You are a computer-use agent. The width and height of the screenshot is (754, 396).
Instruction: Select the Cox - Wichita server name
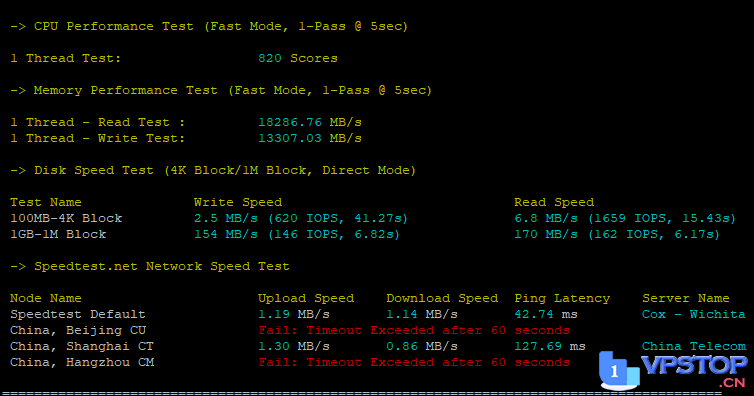tap(693, 314)
